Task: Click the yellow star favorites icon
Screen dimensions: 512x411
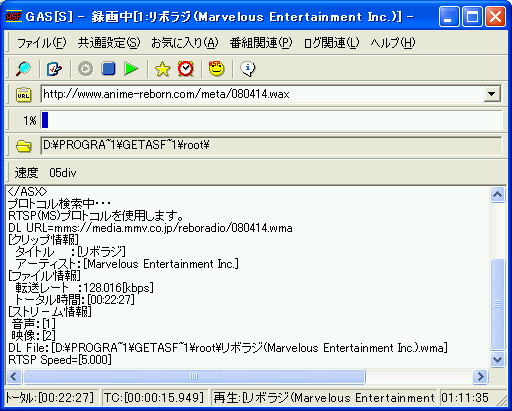Action: pyautogui.click(x=162, y=69)
